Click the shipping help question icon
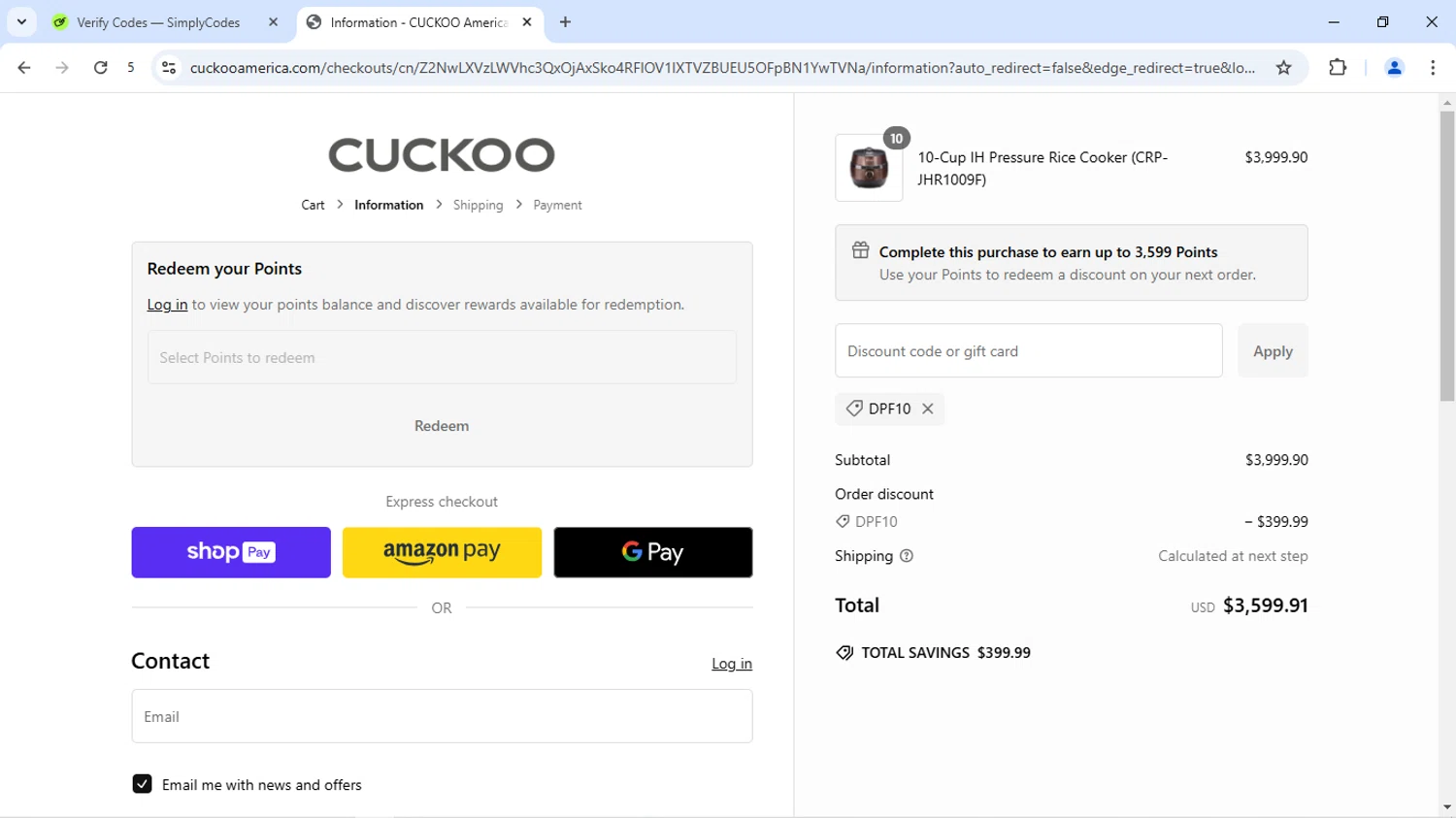1456x818 pixels. pos(907,556)
